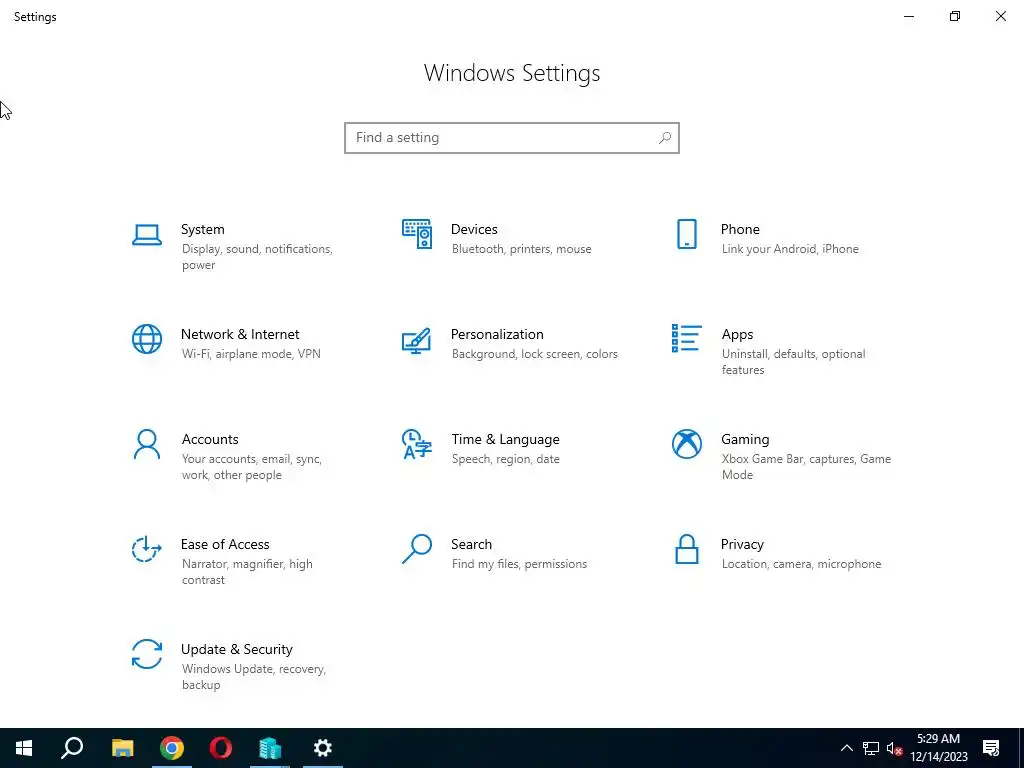Open the notification Action Center
Screen dimensions: 1024x768
(991, 748)
